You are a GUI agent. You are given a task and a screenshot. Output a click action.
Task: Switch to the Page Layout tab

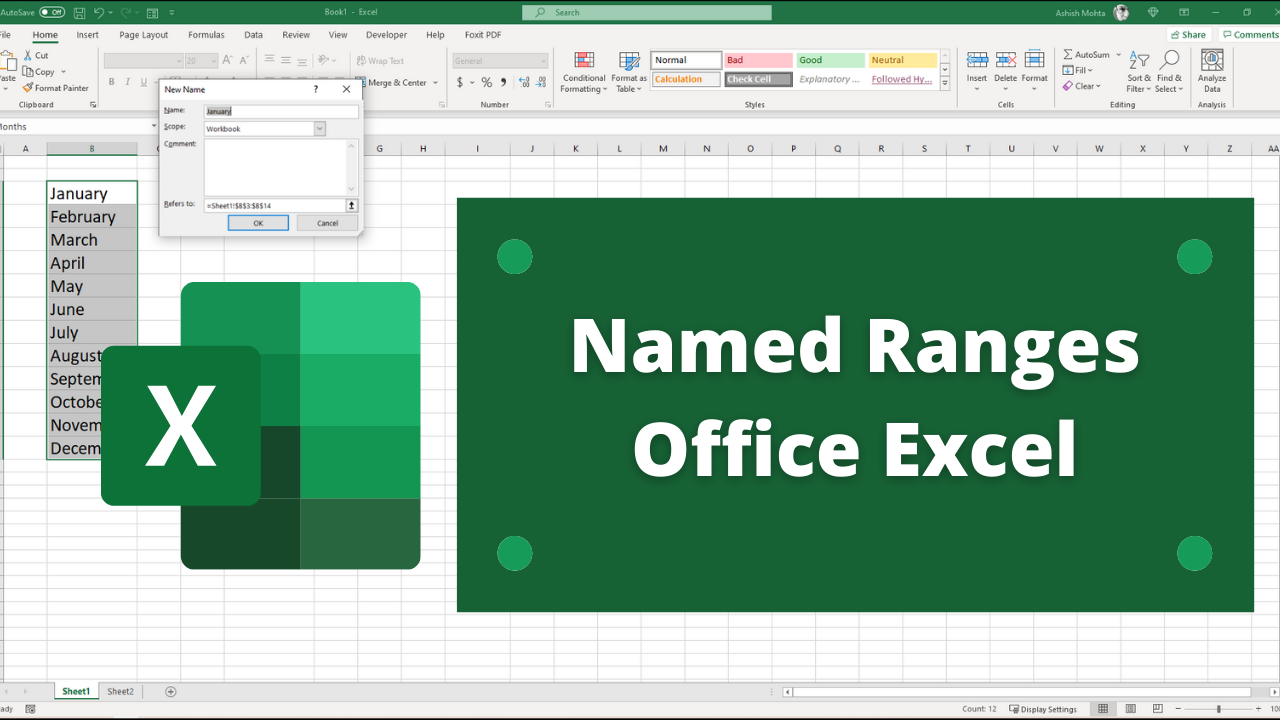tap(144, 35)
